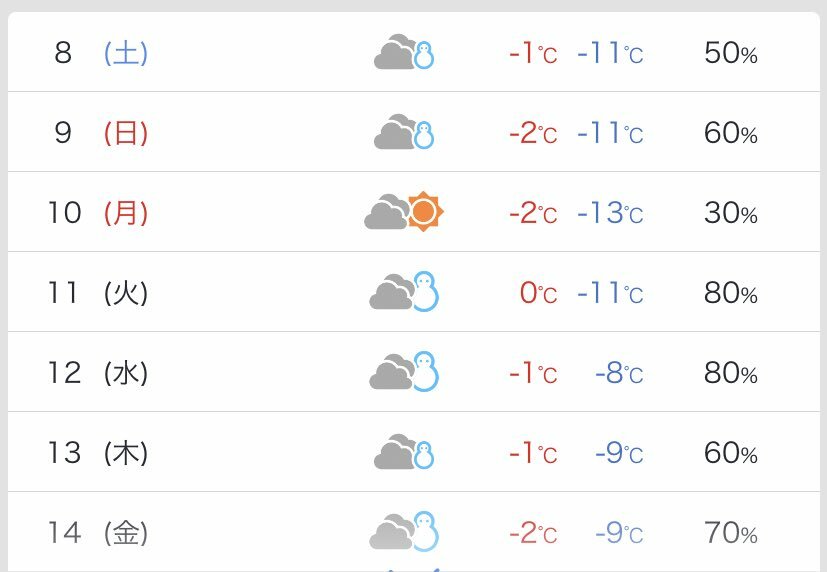The image size is (827, 572).
Task: Select the Friday (金) day 14 label
Action: [126, 533]
